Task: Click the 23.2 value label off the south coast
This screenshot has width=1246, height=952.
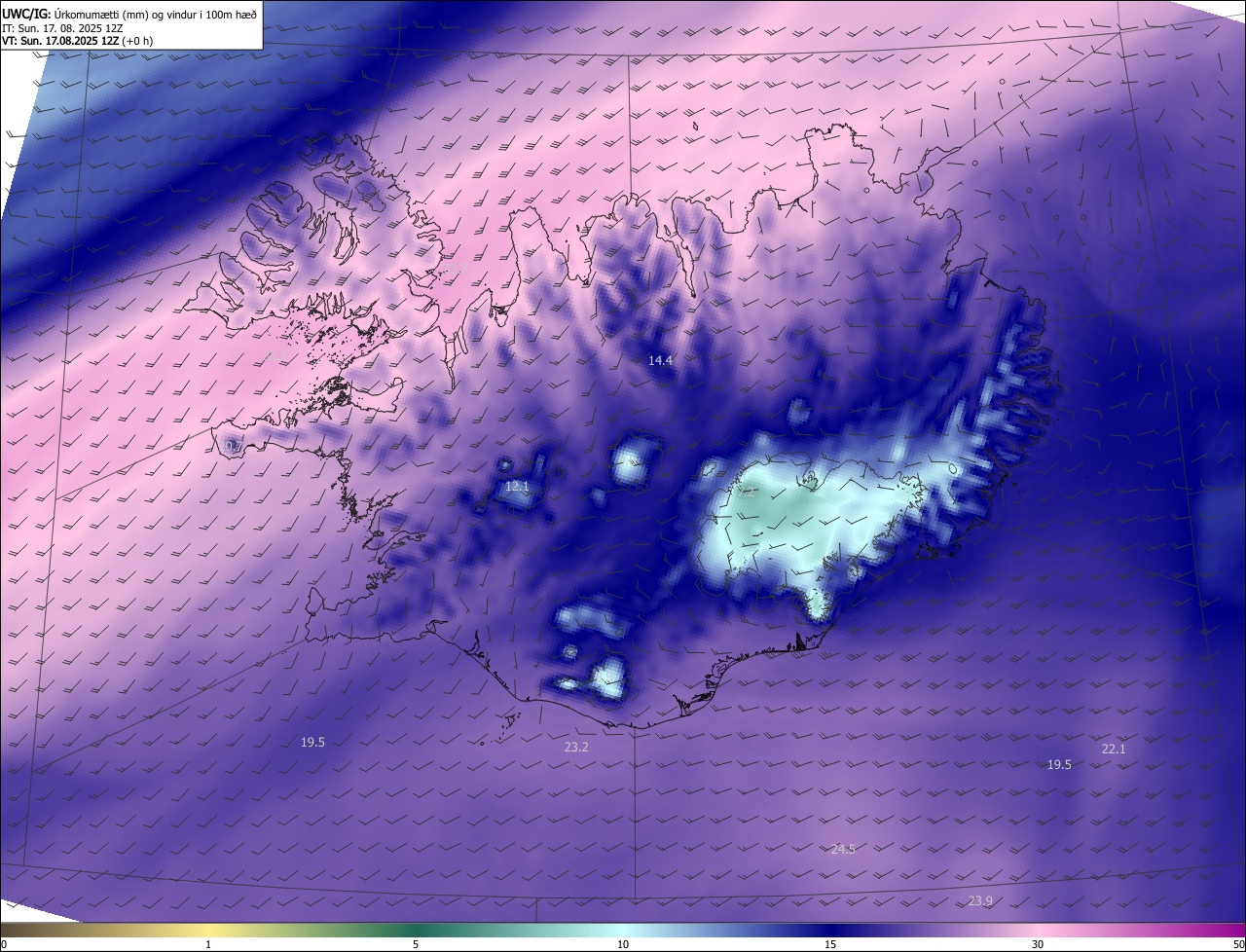Action: click(576, 747)
